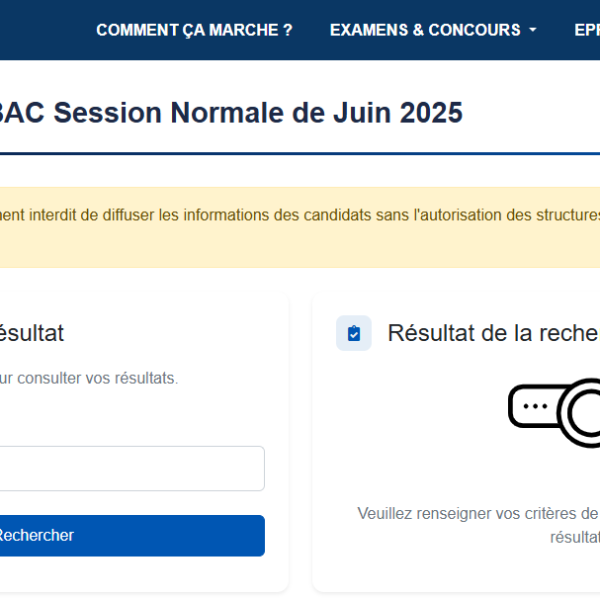Click the blue divider line under the title

pyautogui.click(x=300, y=154)
